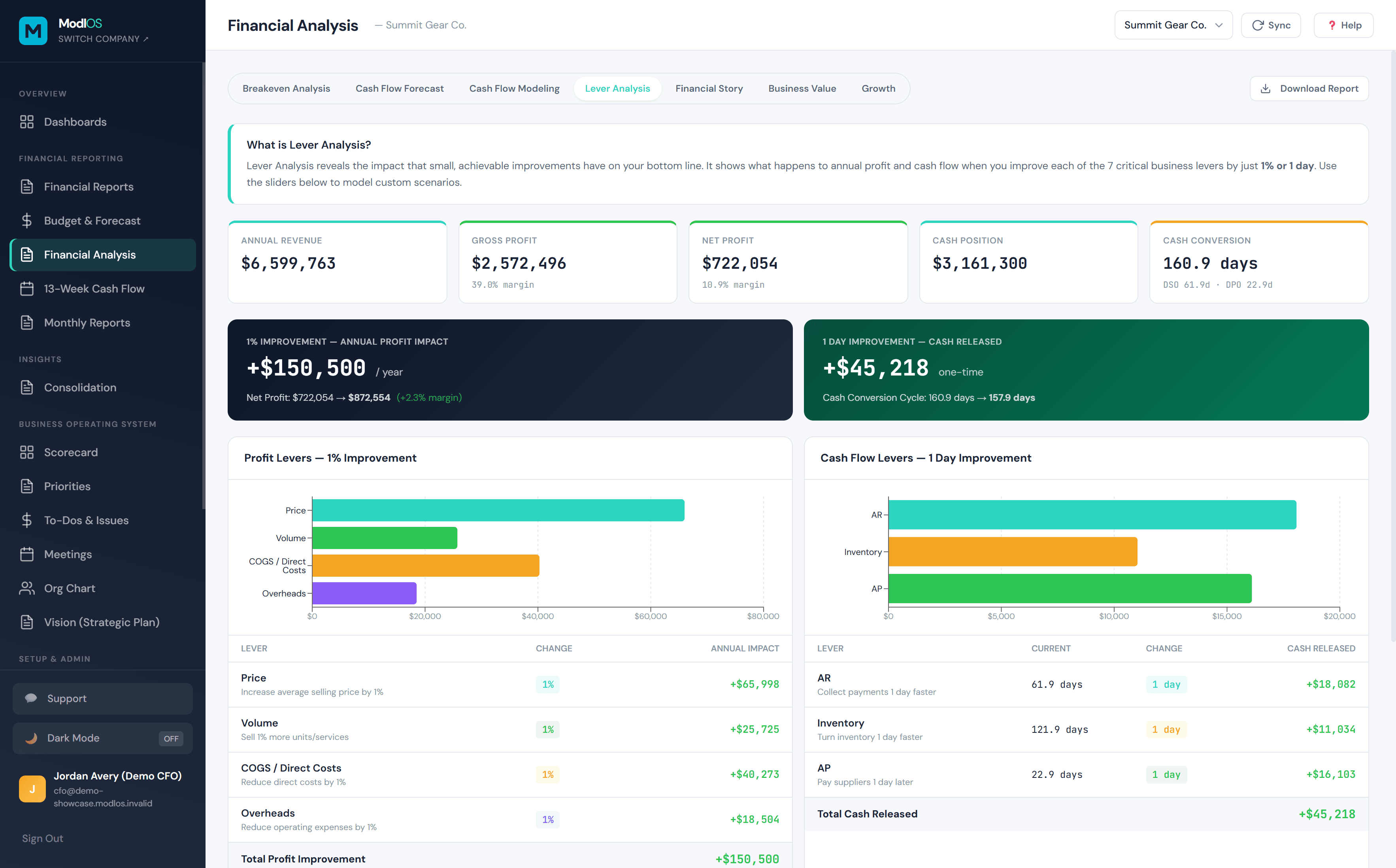Viewport: 1396px width, 868px height.
Task: Open Help button text
Action: coord(1351,25)
